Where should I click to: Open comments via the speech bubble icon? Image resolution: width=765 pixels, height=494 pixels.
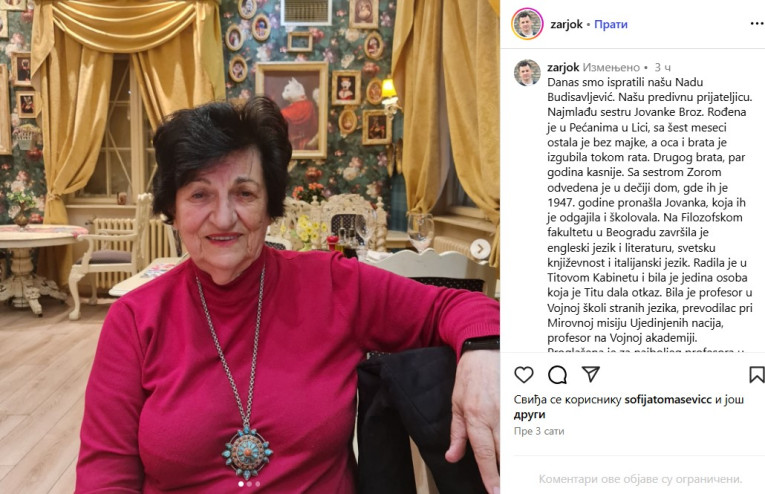557,375
